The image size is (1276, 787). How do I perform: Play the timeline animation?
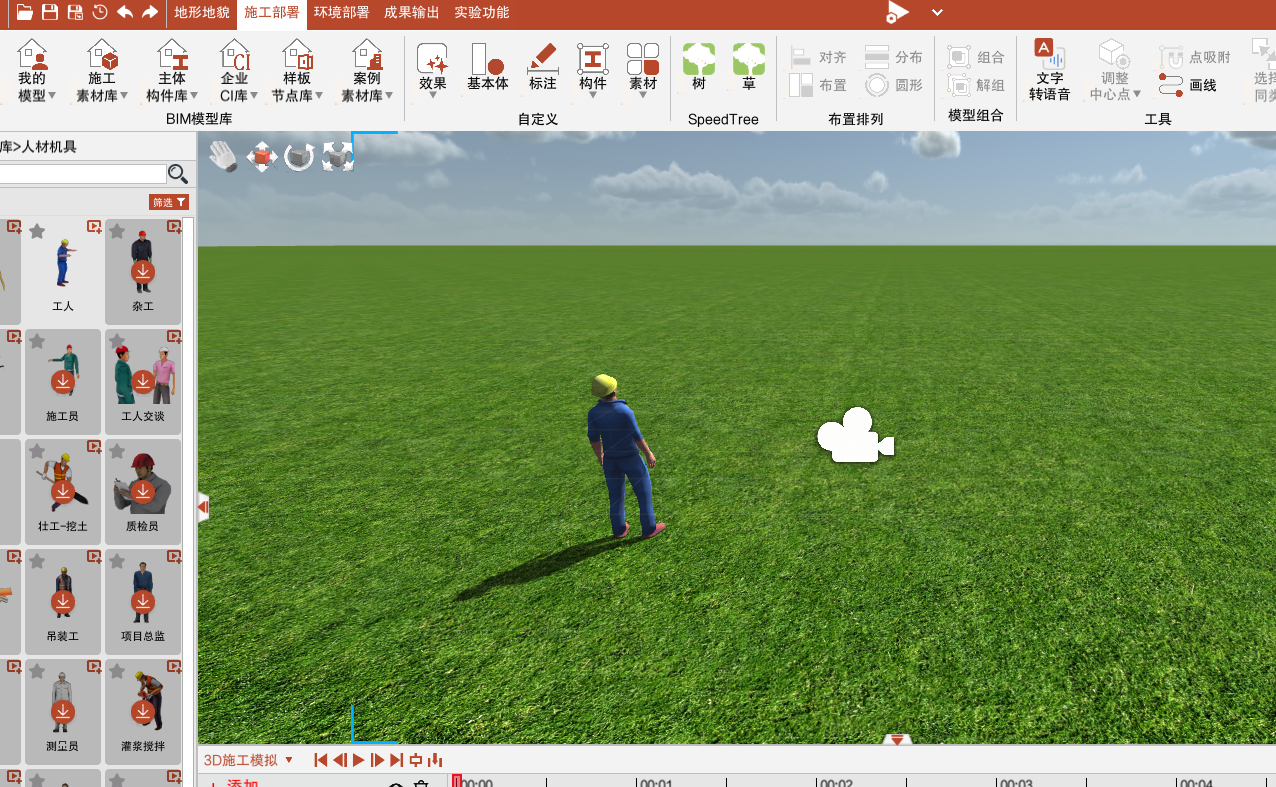(358, 760)
